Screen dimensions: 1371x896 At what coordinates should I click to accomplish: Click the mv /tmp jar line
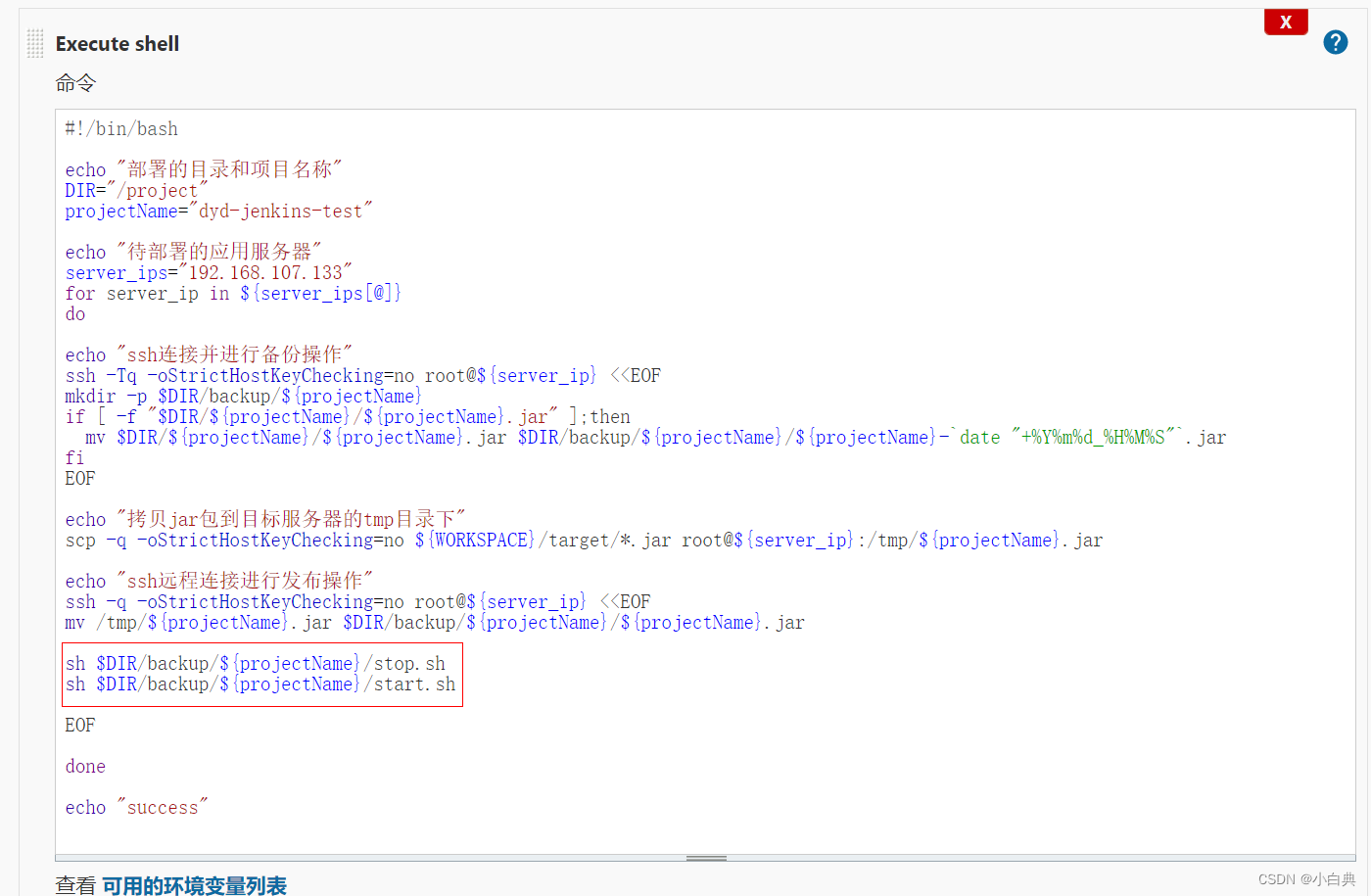point(435,623)
